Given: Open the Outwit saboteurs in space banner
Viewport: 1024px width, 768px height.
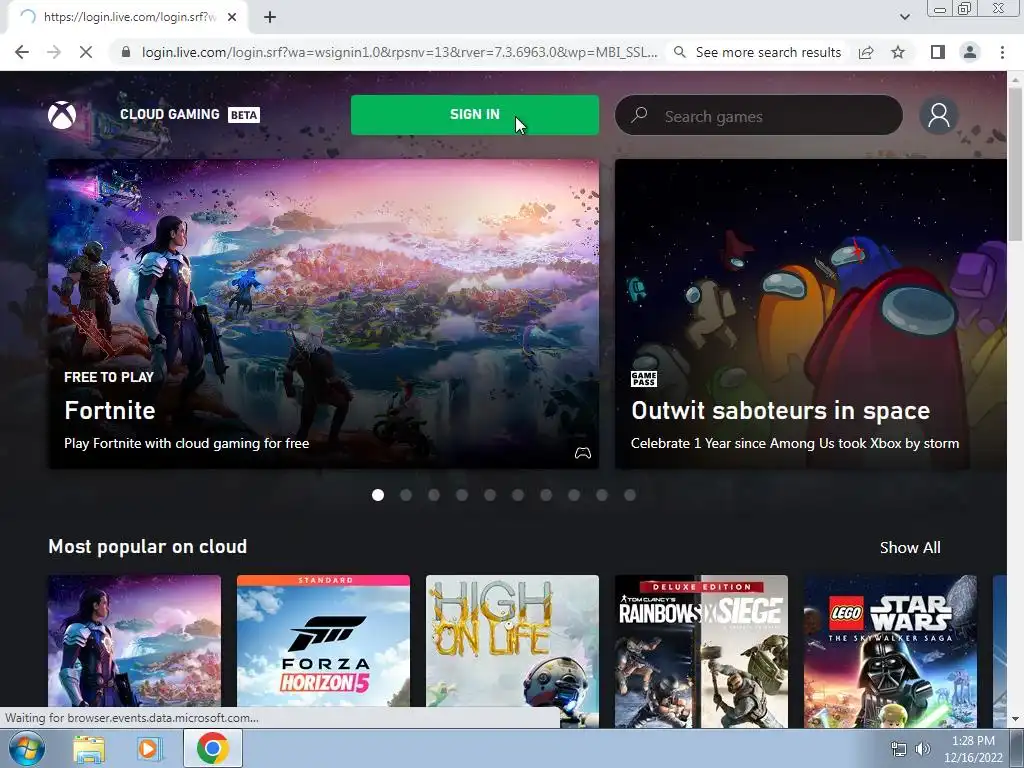Looking at the screenshot, I should point(810,314).
